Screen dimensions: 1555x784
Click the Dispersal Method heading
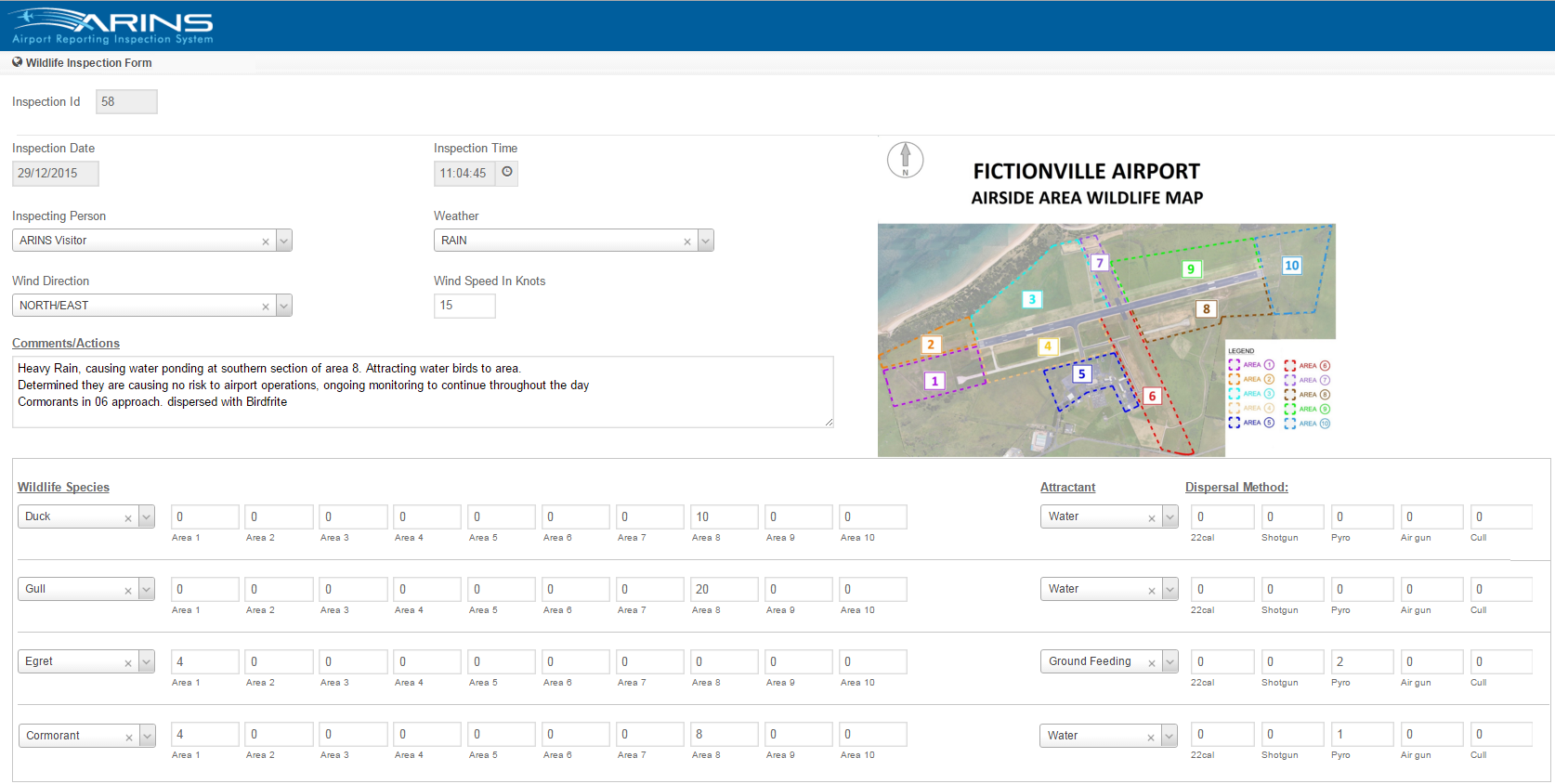pos(1236,488)
